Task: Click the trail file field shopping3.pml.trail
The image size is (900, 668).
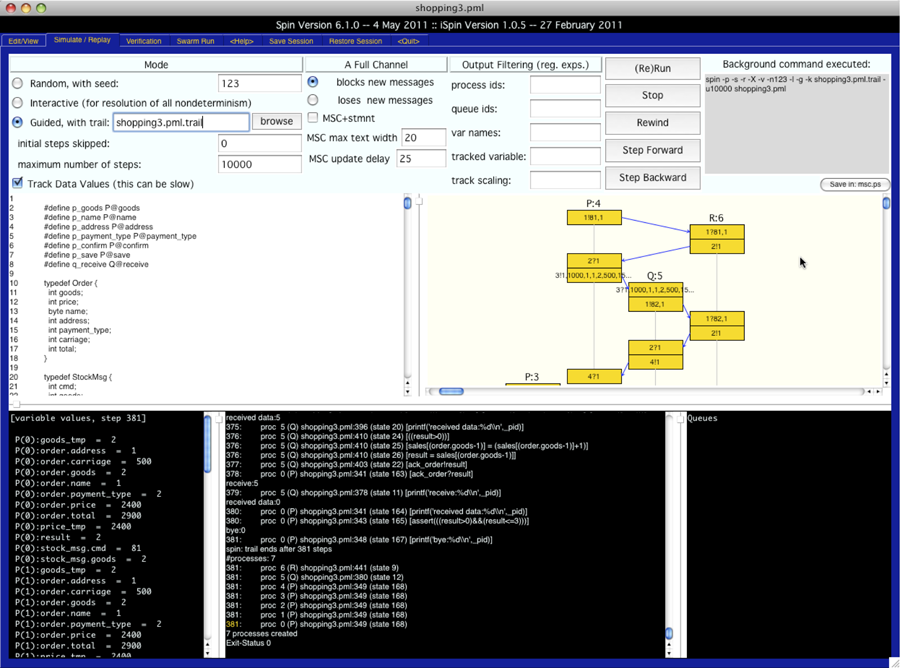Action: click(x=181, y=122)
